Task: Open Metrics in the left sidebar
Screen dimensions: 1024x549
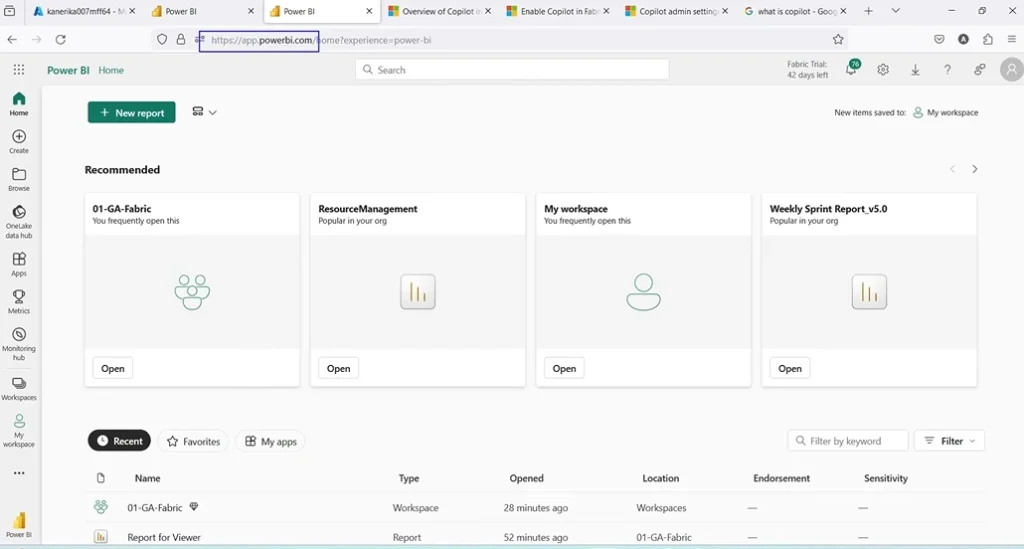Action: point(19,302)
